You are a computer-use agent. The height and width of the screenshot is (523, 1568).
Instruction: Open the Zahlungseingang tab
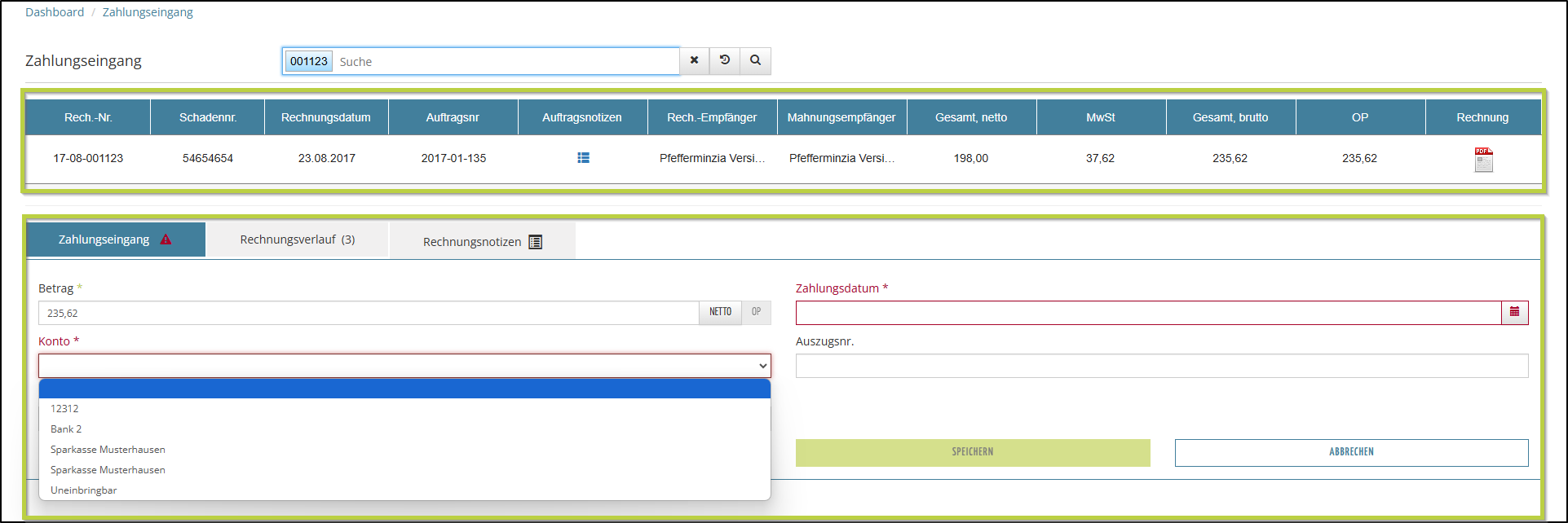104,240
